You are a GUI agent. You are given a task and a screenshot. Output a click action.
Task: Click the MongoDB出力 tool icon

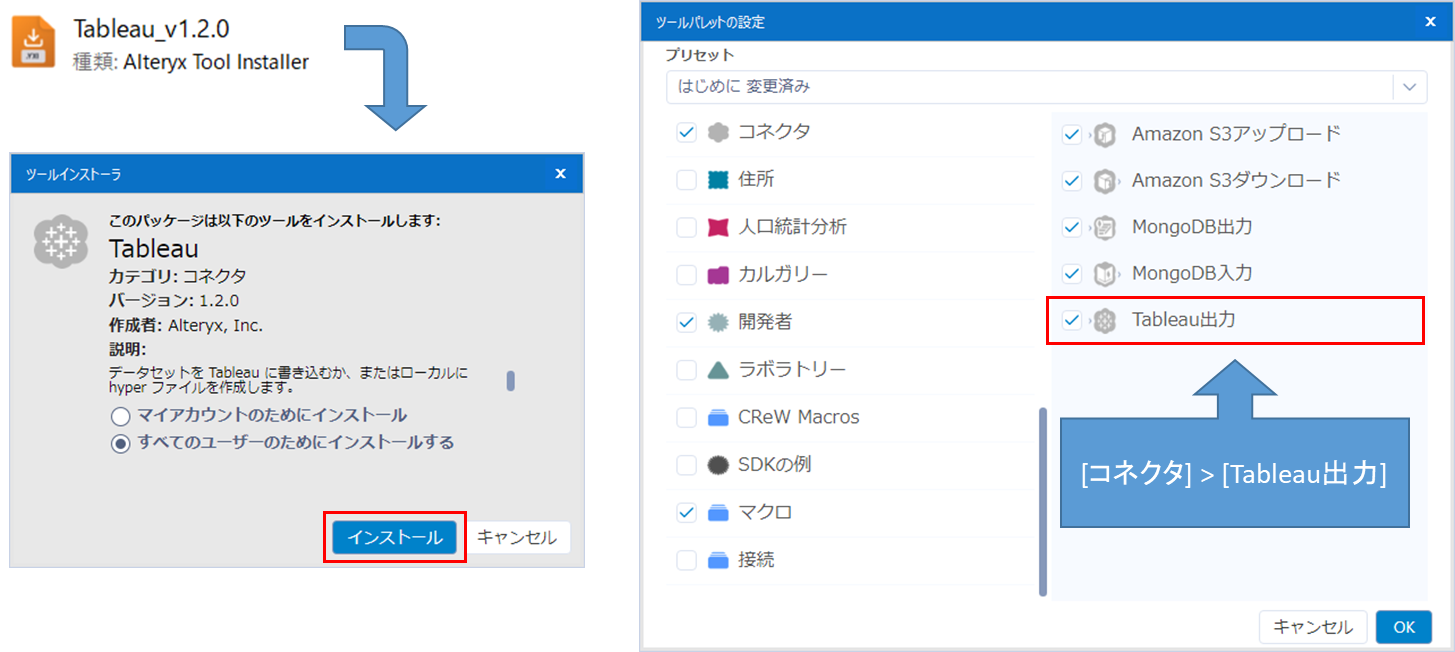tap(1104, 227)
